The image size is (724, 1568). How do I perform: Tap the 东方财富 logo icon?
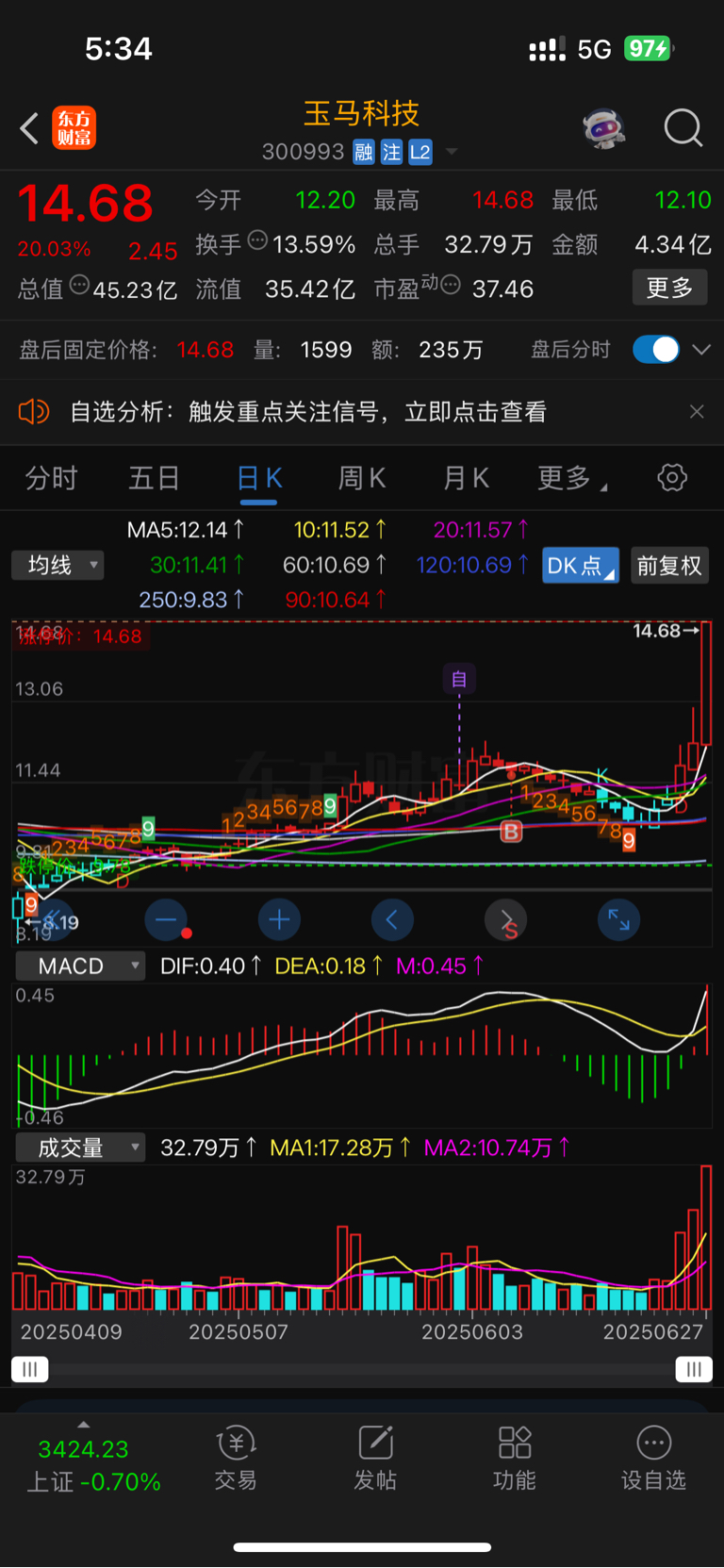74,128
